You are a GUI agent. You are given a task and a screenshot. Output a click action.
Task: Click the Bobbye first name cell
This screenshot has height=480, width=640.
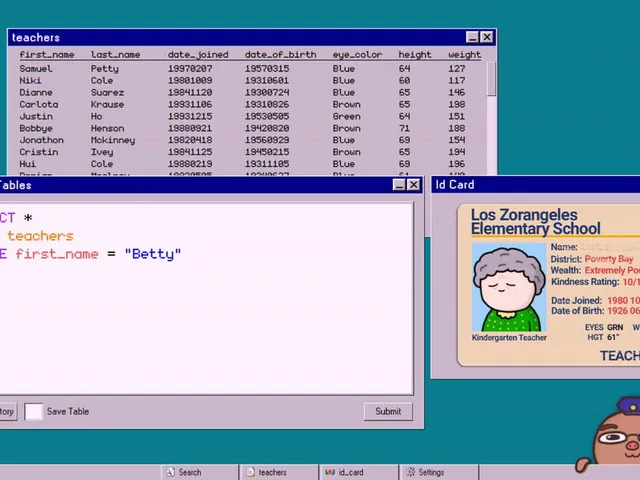[36, 128]
